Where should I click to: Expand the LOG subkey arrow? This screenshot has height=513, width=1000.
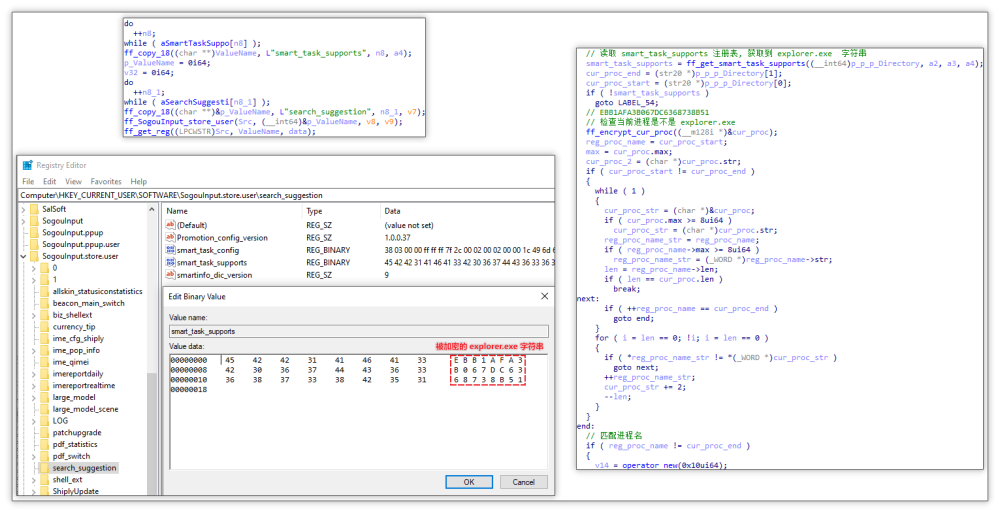click(35, 421)
